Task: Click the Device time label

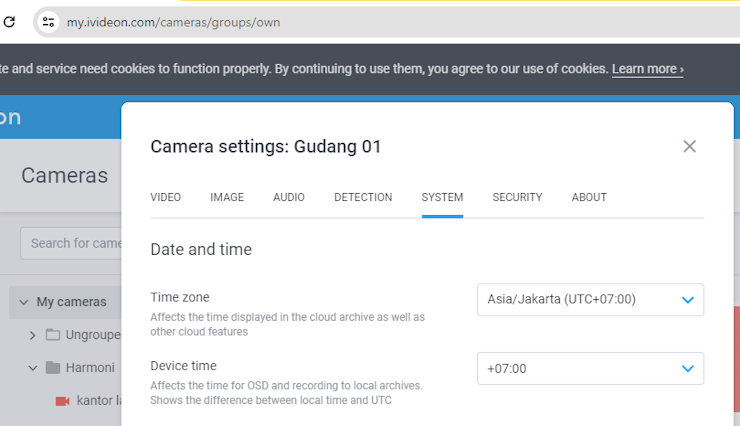Action: 184,366
